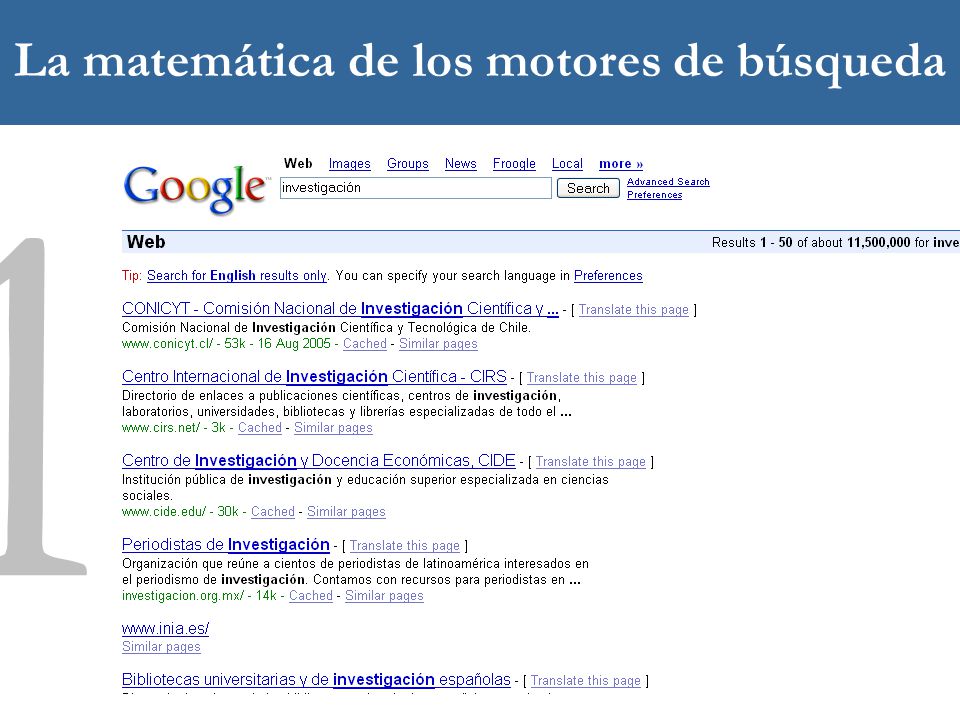The height and width of the screenshot is (720, 960).
Task: Open Centro de Investigación y Docencia Económicas, CIDE
Action: 318,460
